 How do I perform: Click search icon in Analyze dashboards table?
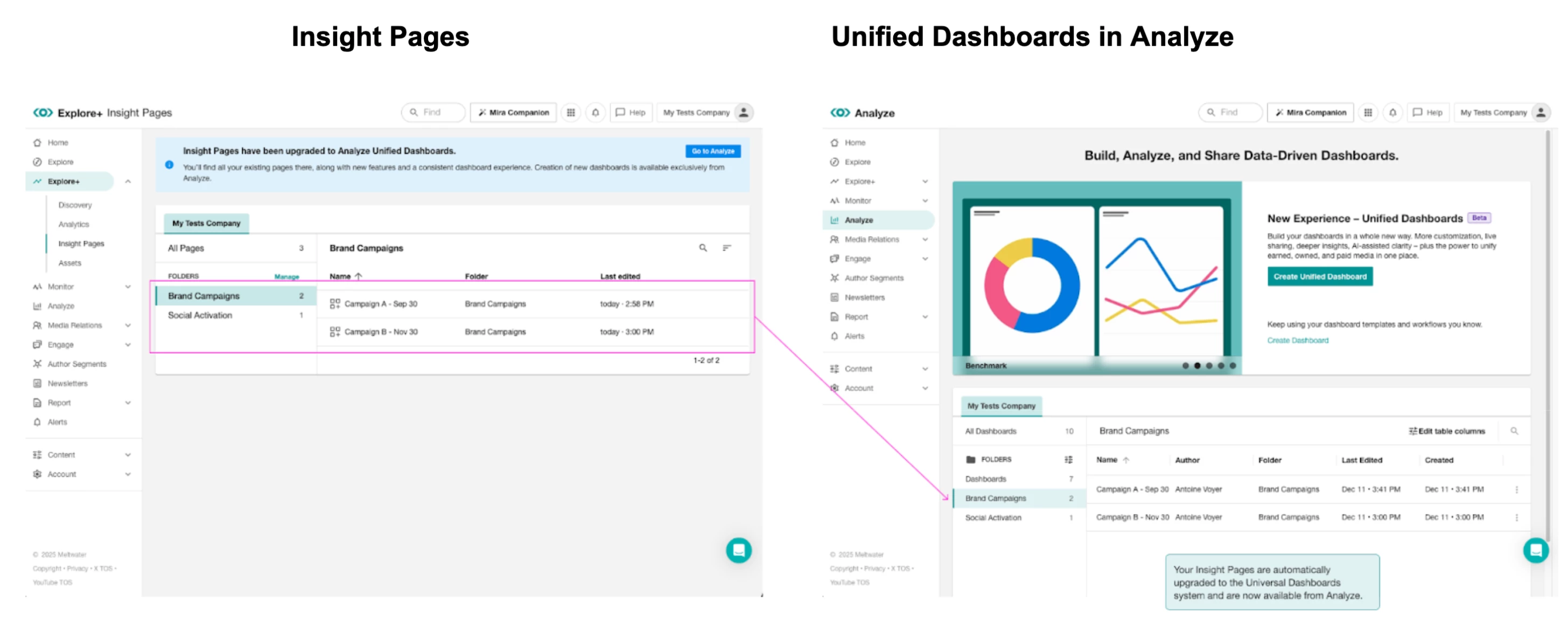pyautogui.click(x=1514, y=431)
